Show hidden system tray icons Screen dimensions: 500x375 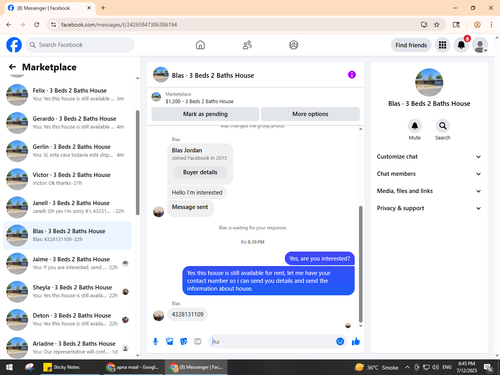(407, 367)
